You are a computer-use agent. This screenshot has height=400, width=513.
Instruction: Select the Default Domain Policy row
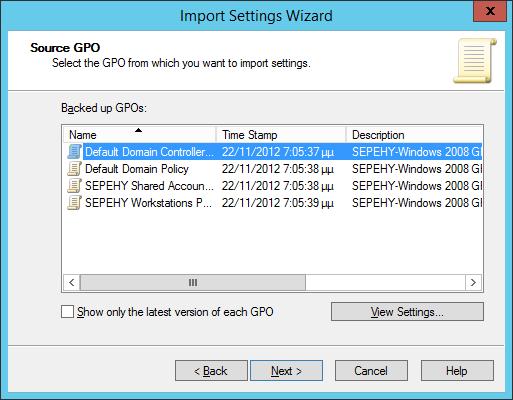click(273, 169)
